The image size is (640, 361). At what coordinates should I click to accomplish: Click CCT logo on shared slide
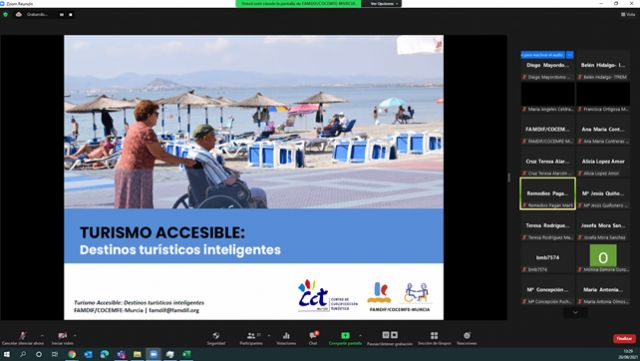tap(327, 296)
